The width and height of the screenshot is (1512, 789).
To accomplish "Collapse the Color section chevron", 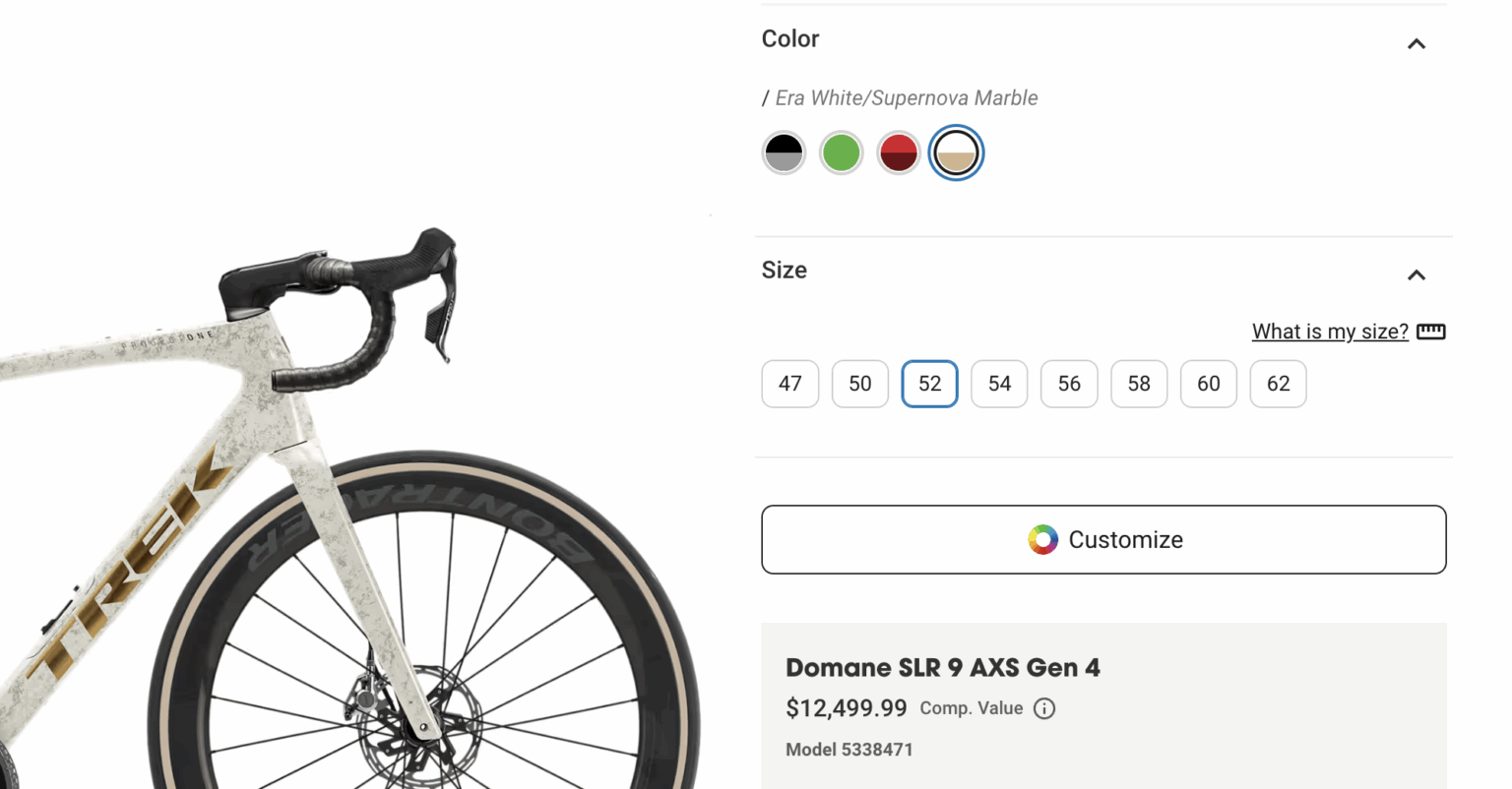I will tap(1416, 43).
